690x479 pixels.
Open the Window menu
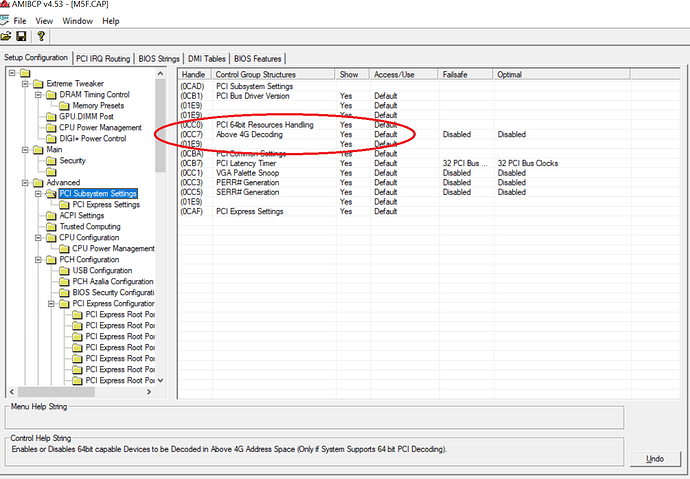tap(77, 21)
